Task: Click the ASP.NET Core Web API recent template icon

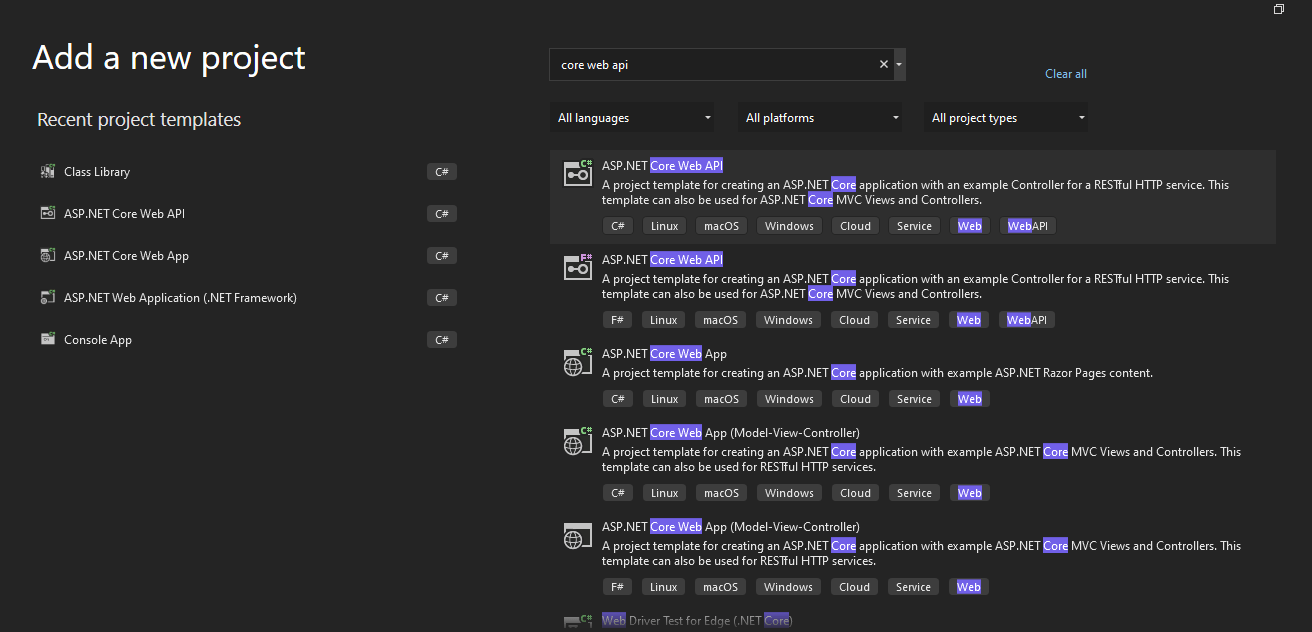Action: 47,214
